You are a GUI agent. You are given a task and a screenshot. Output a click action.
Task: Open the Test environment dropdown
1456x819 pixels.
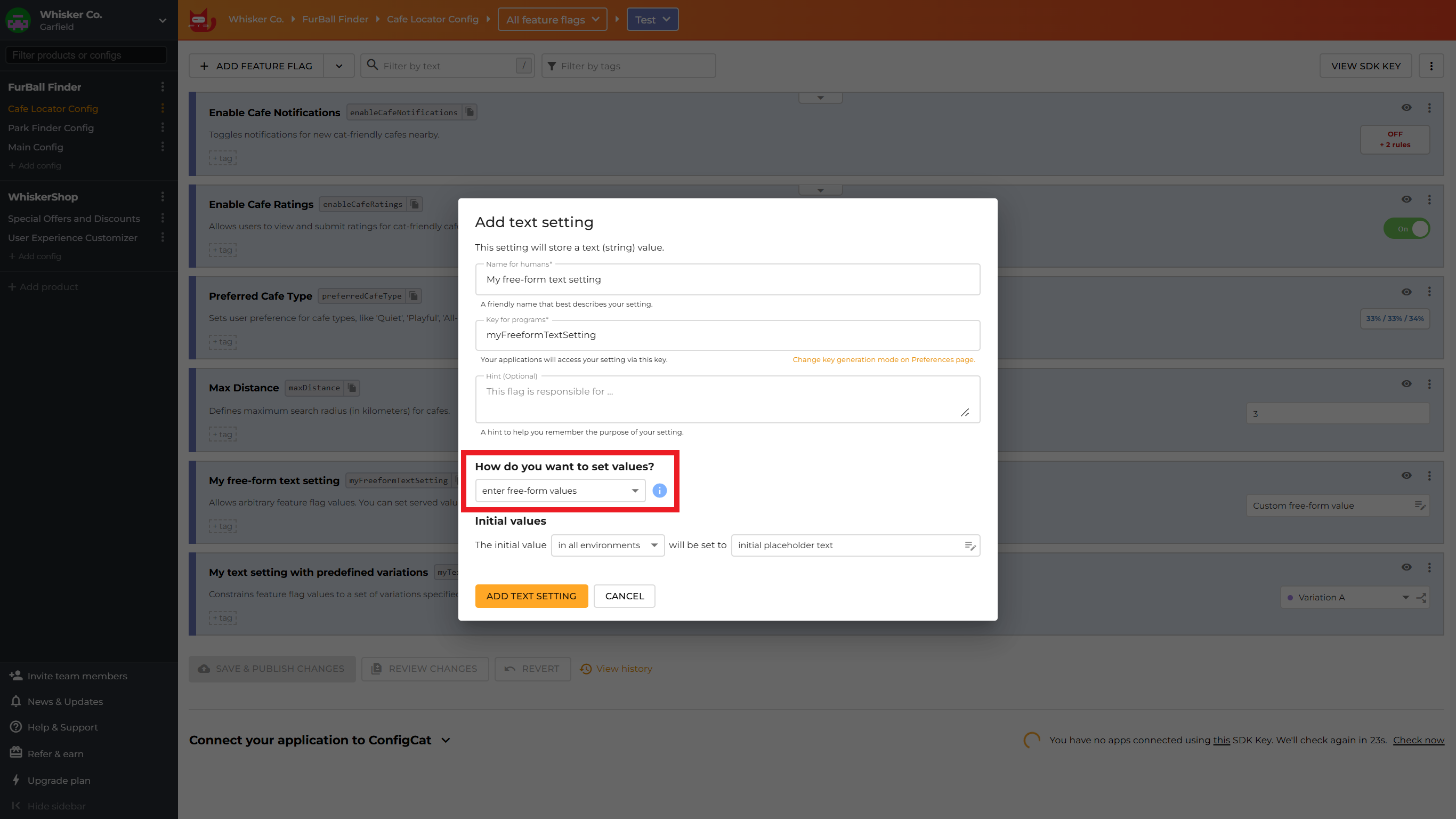click(x=652, y=20)
